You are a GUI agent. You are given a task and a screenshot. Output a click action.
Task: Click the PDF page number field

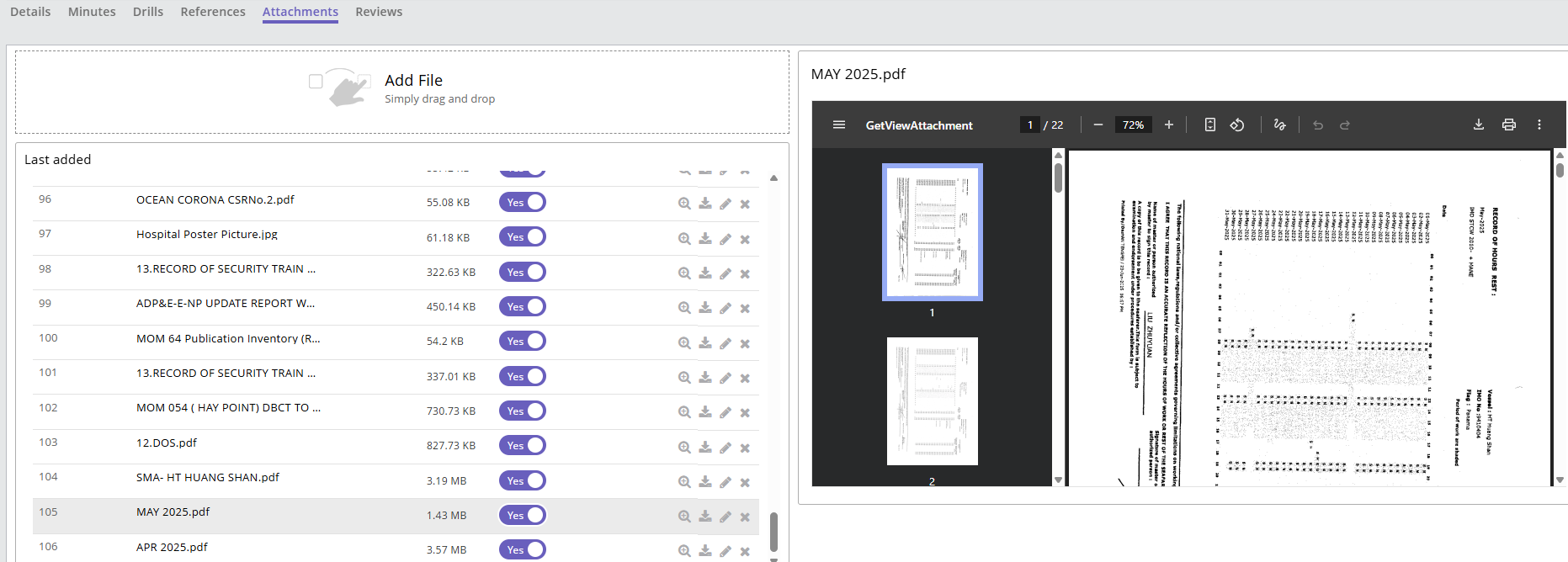[1030, 125]
